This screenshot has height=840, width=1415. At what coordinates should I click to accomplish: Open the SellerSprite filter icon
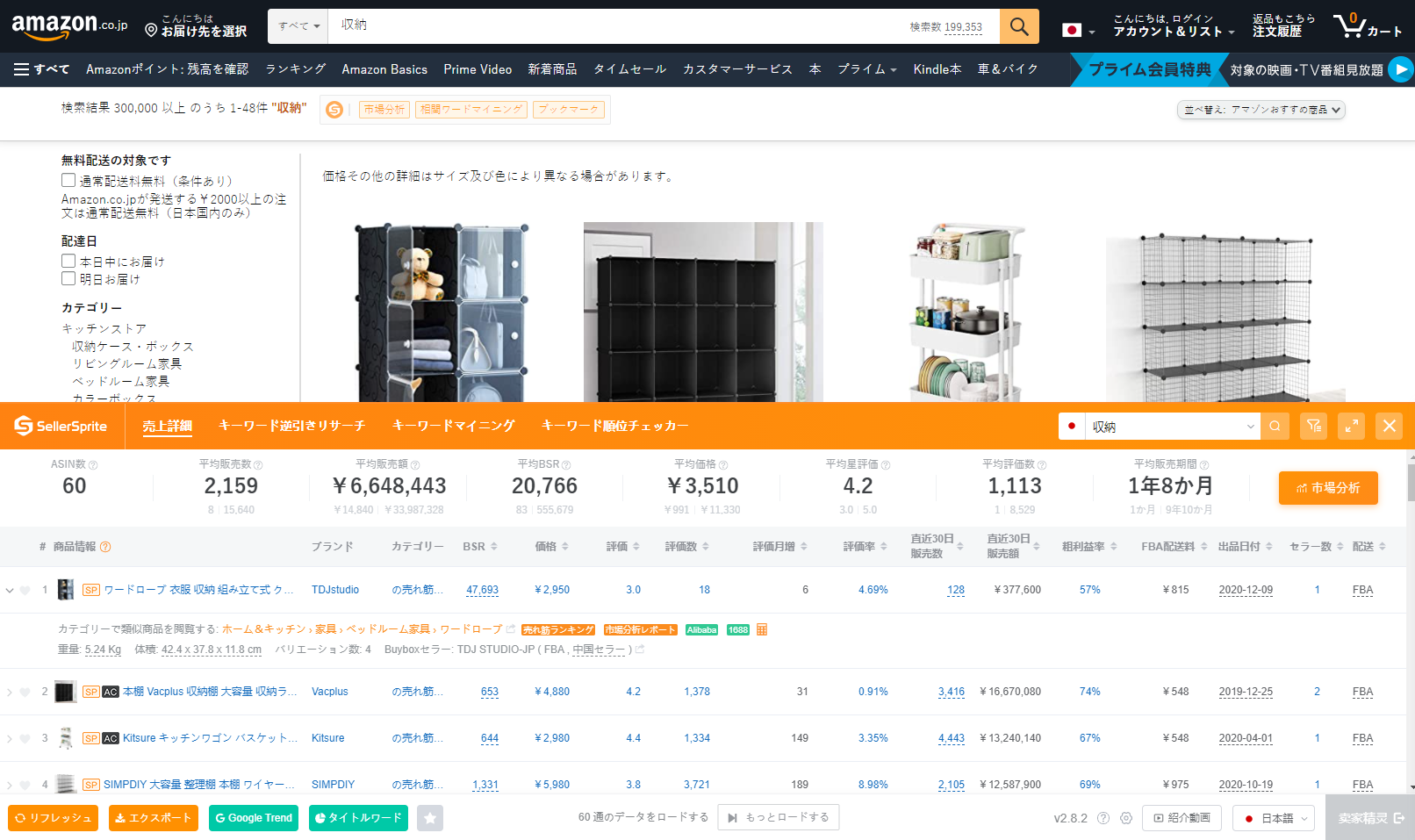[1314, 427]
